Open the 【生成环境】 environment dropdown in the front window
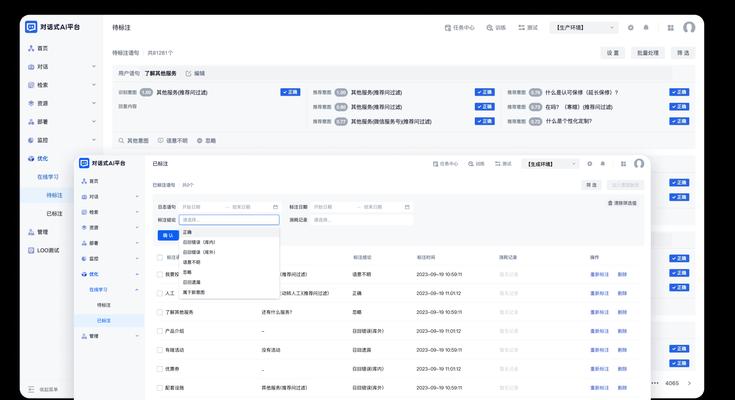Viewport: 735px width, 400px height. coord(551,164)
